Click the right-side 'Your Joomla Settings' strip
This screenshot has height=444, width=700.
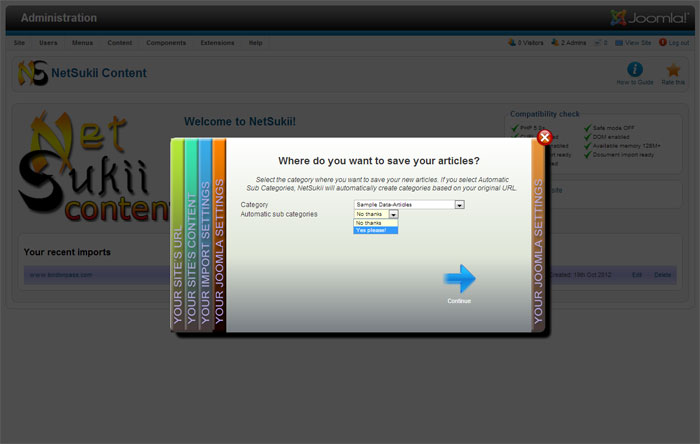click(538, 235)
